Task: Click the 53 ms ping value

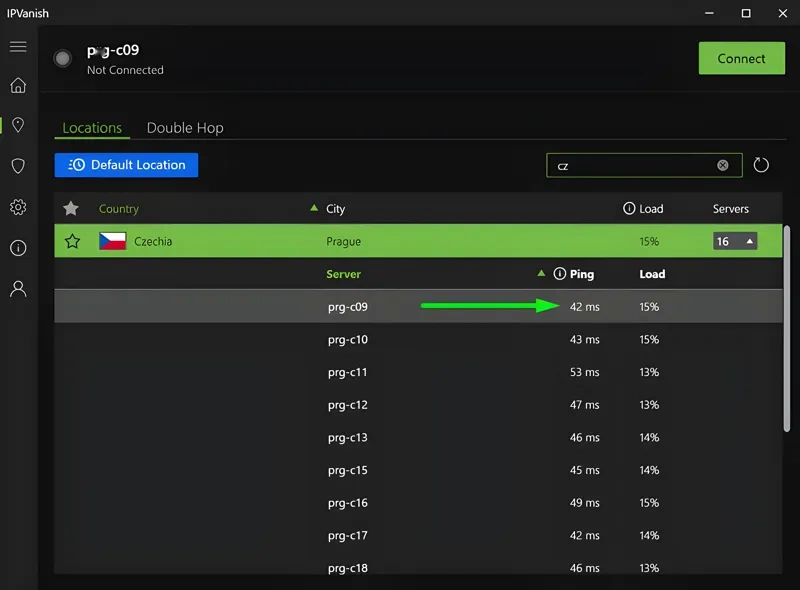Action: (x=584, y=372)
